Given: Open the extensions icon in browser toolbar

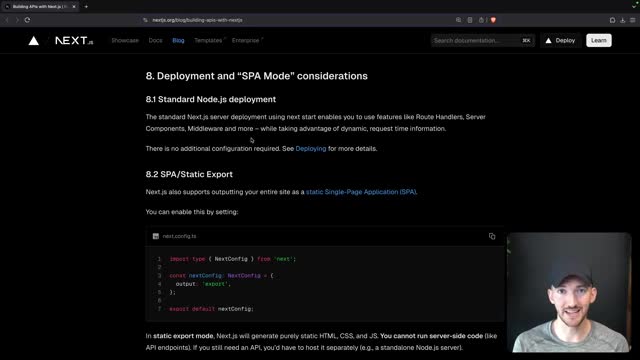Looking at the screenshot, I should click(612, 20).
